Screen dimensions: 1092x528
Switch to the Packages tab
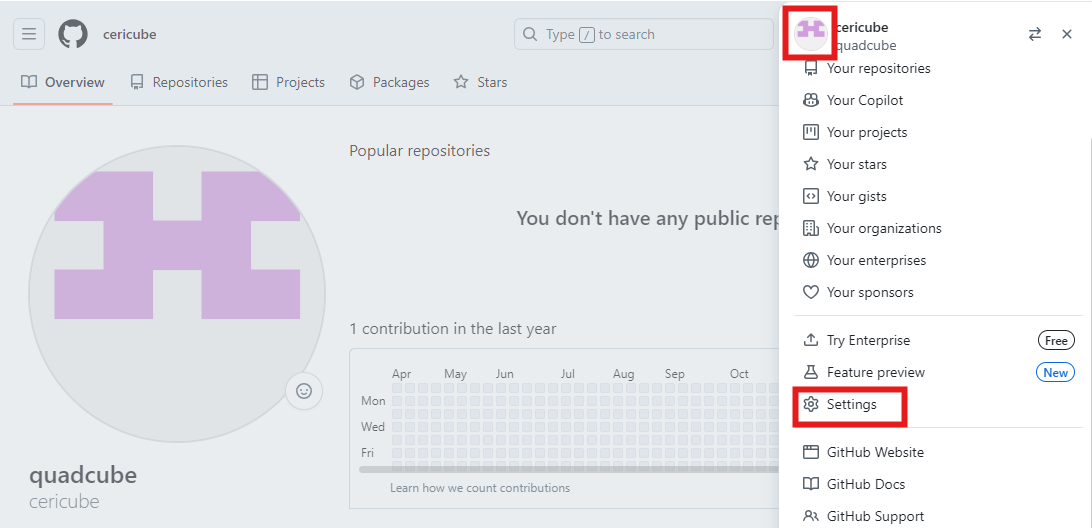click(x=389, y=82)
